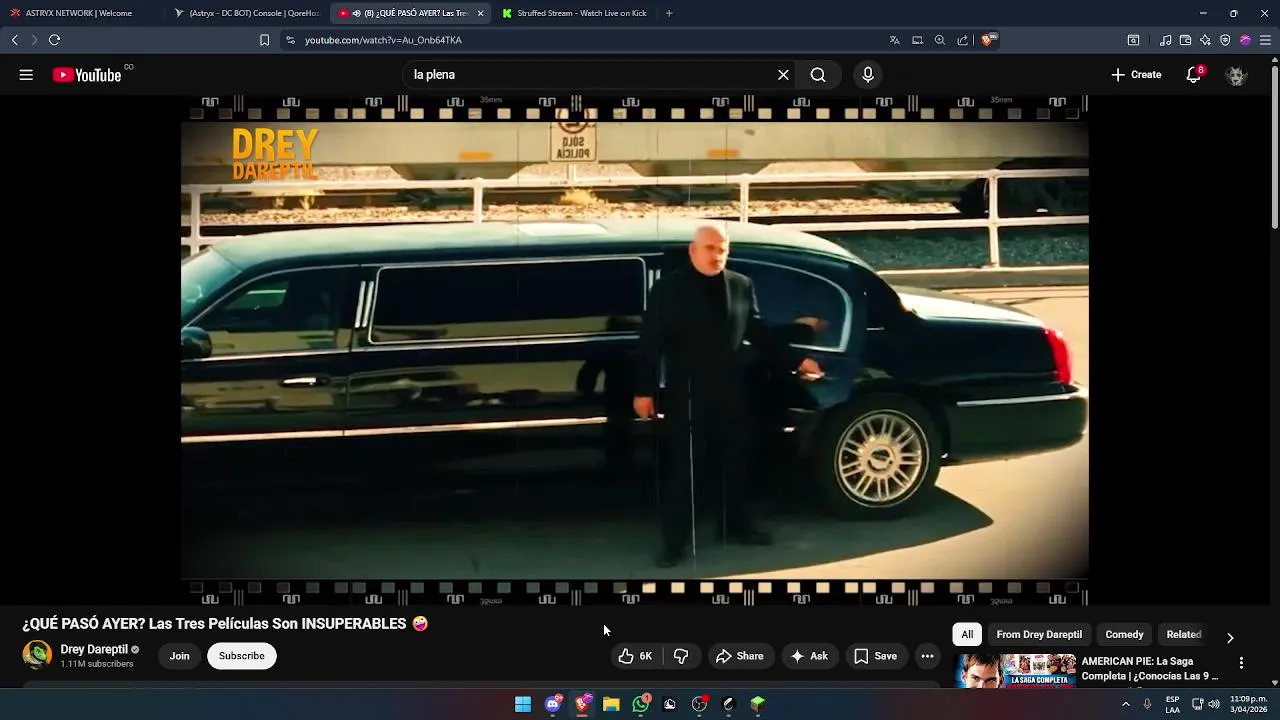Pause the video by clicking the player
1280x720 pixels.
(x=635, y=350)
